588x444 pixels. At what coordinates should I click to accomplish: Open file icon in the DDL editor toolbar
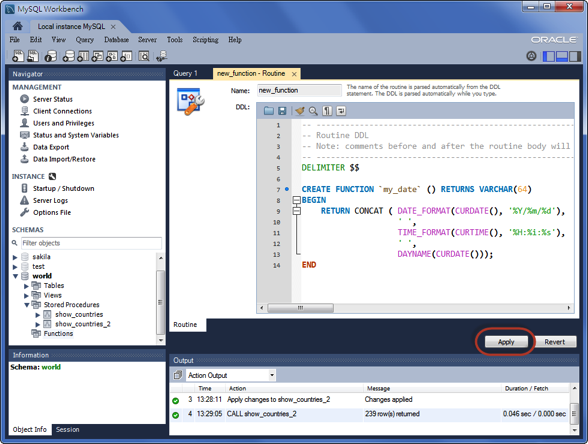(x=268, y=111)
